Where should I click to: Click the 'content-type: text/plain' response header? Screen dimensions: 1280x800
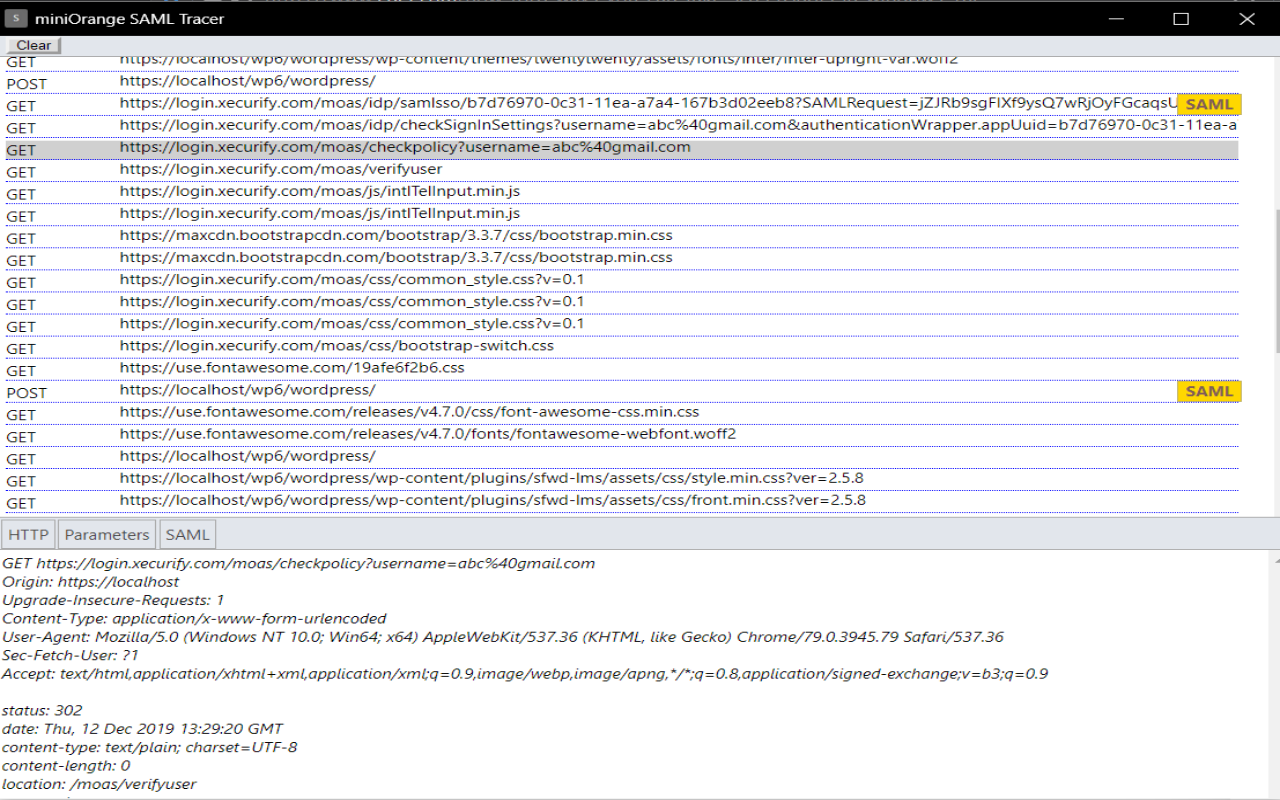(x=150, y=747)
